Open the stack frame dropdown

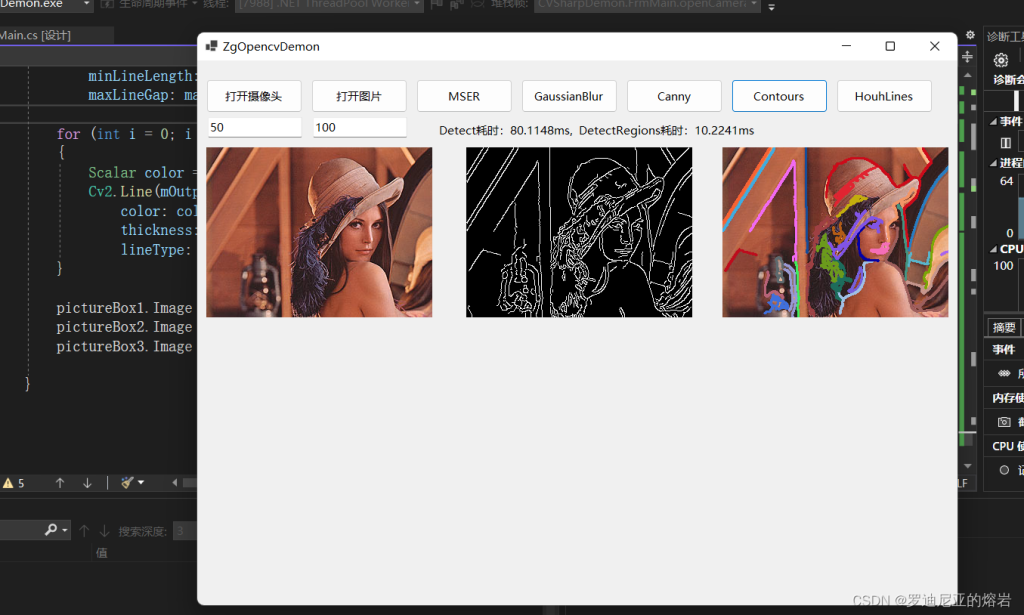(x=754, y=5)
